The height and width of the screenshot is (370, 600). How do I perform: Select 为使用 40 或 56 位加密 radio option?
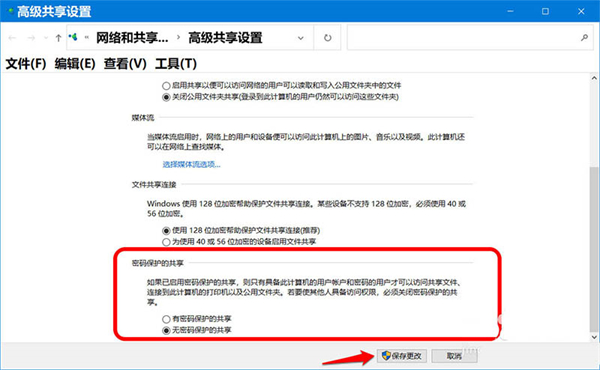click(x=166, y=242)
